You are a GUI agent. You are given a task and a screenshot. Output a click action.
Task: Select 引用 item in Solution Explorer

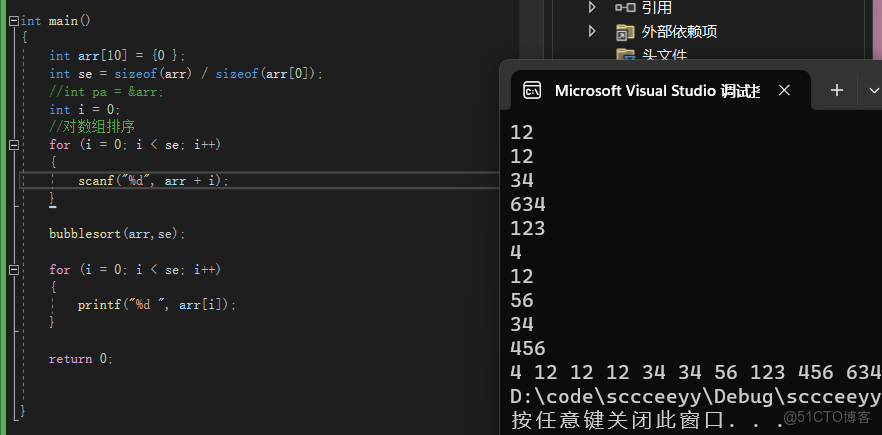[657, 7]
